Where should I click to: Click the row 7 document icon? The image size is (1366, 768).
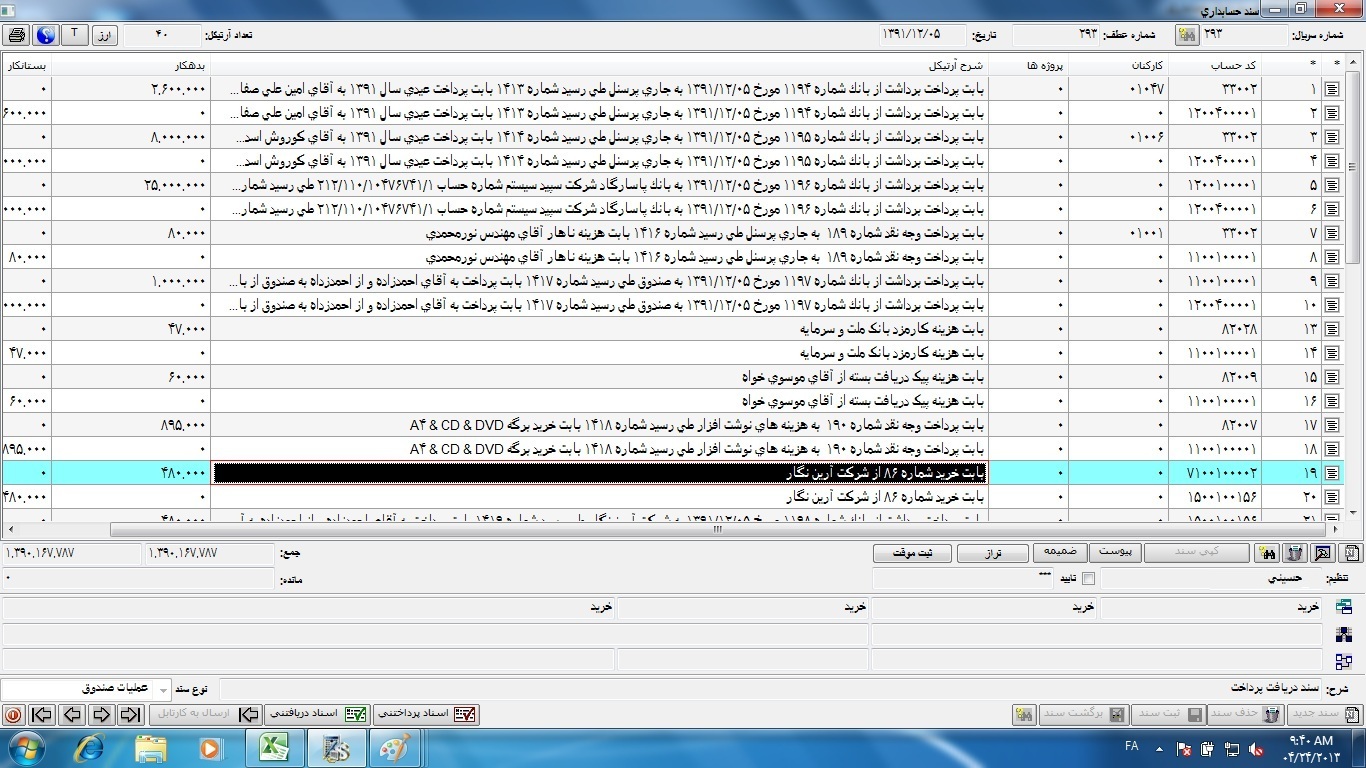1332,233
